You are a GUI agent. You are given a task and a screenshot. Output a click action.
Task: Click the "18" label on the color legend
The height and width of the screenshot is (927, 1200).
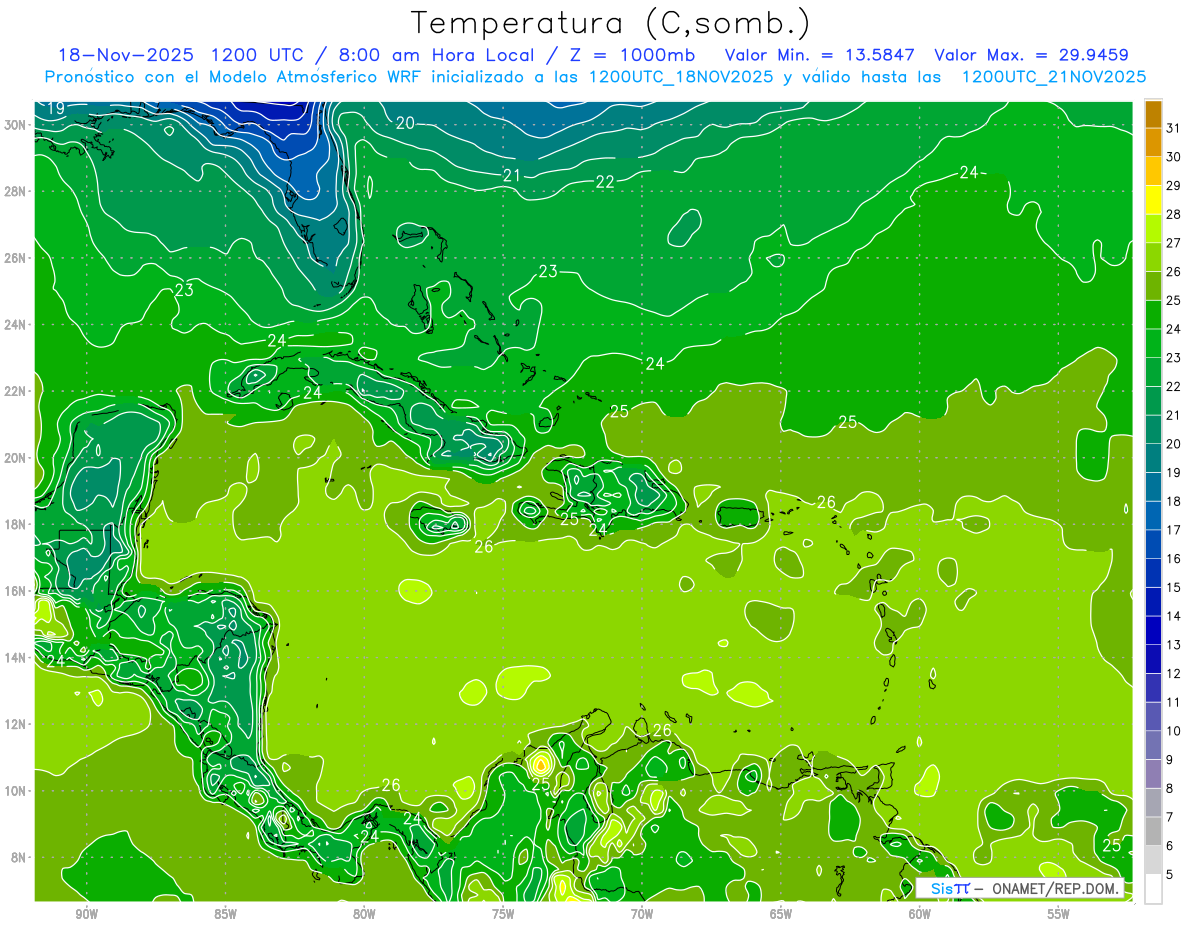pos(1173,500)
